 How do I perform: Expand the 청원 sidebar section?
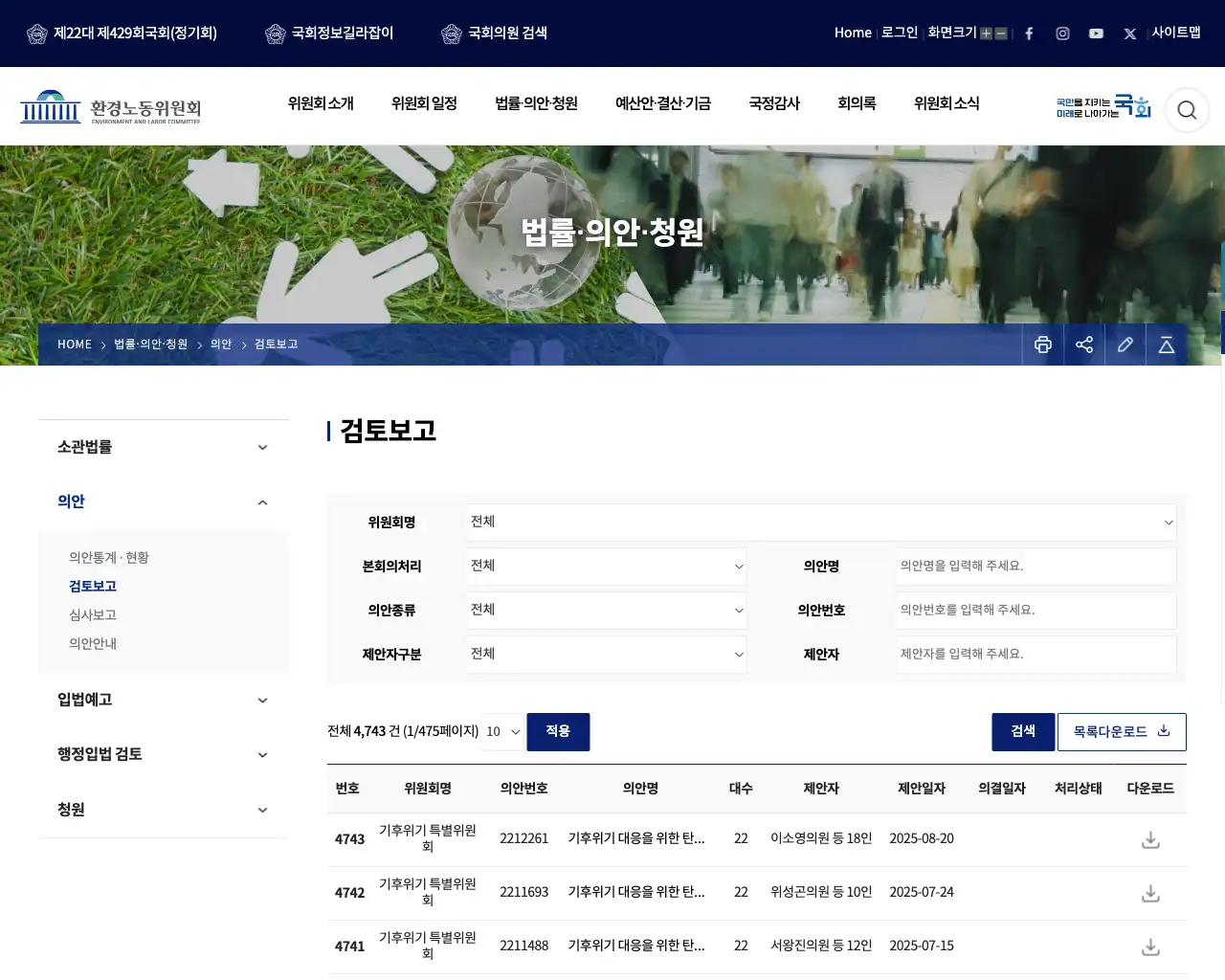[163, 810]
